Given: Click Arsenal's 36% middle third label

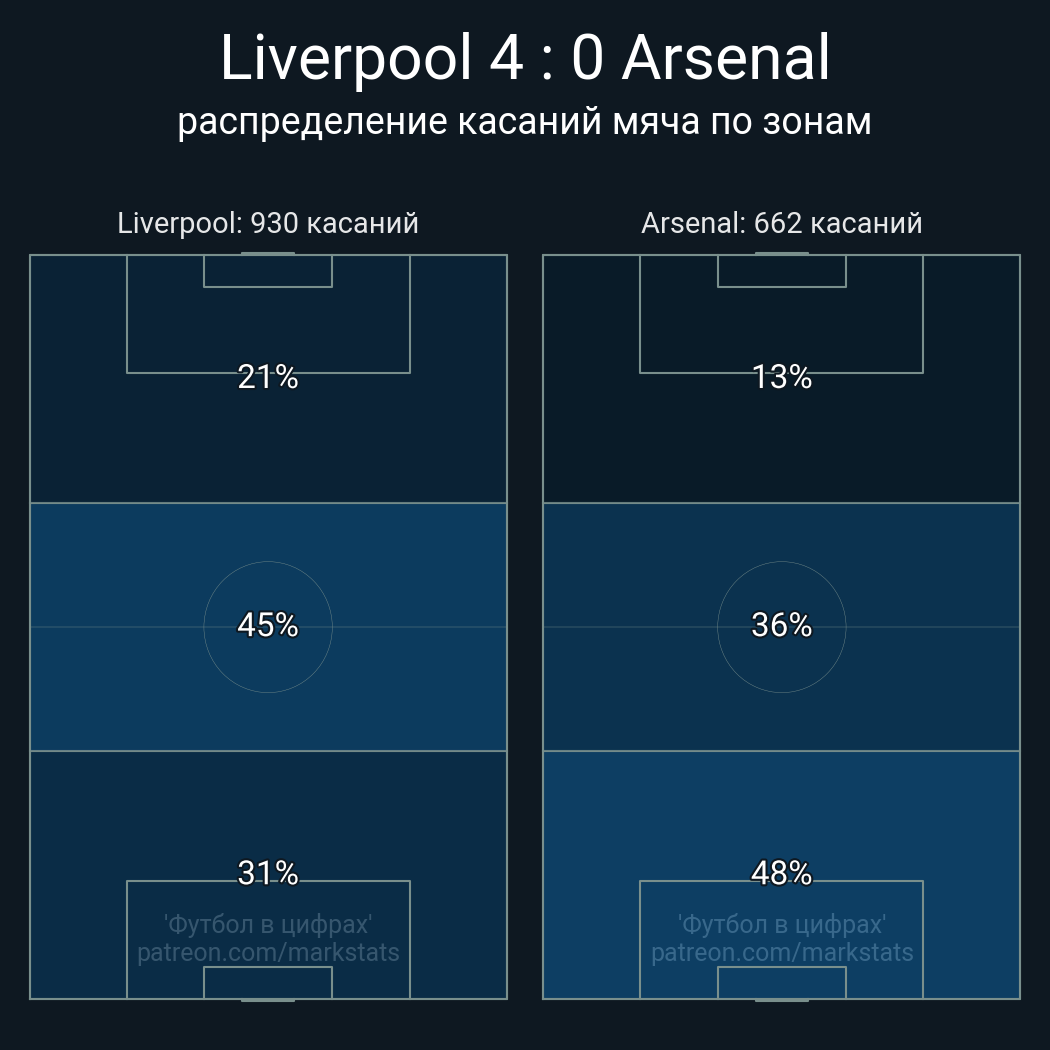Looking at the screenshot, I should (x=781, y=625).
